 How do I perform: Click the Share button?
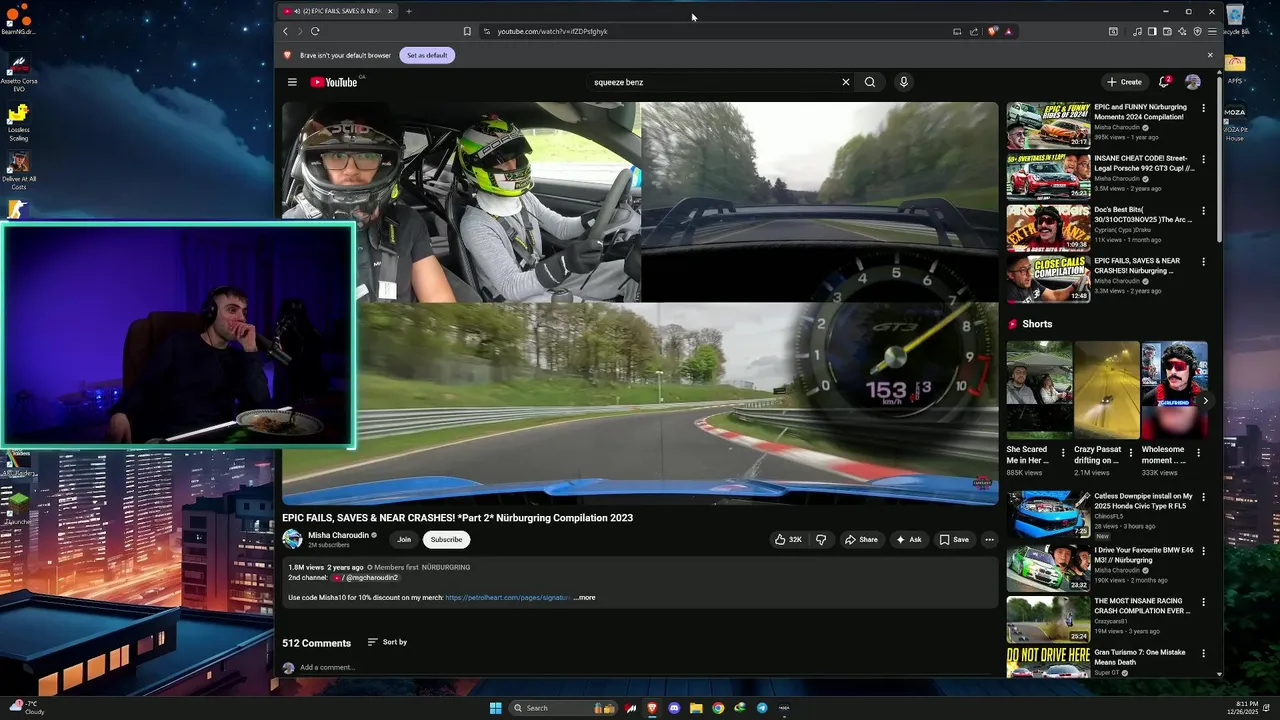pyautogui.click(x=861, y=539)
